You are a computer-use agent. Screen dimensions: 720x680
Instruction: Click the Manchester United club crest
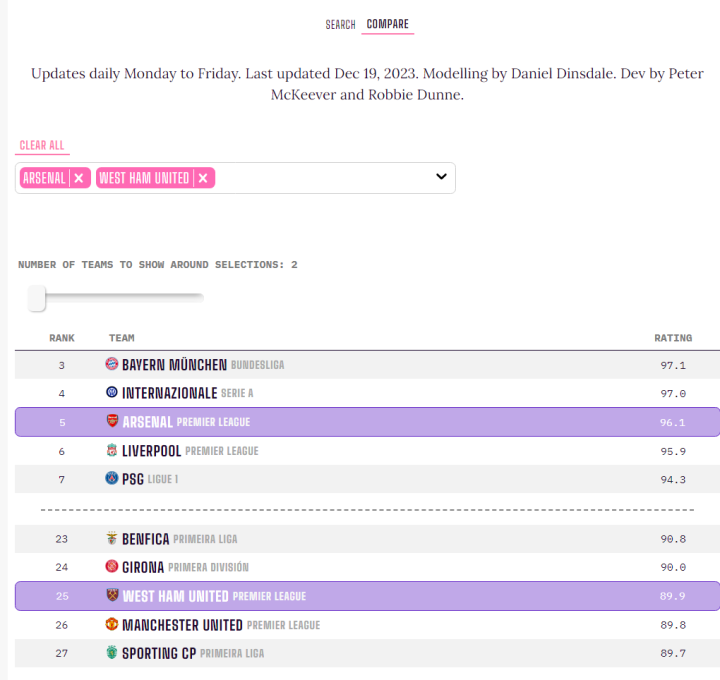112,625
